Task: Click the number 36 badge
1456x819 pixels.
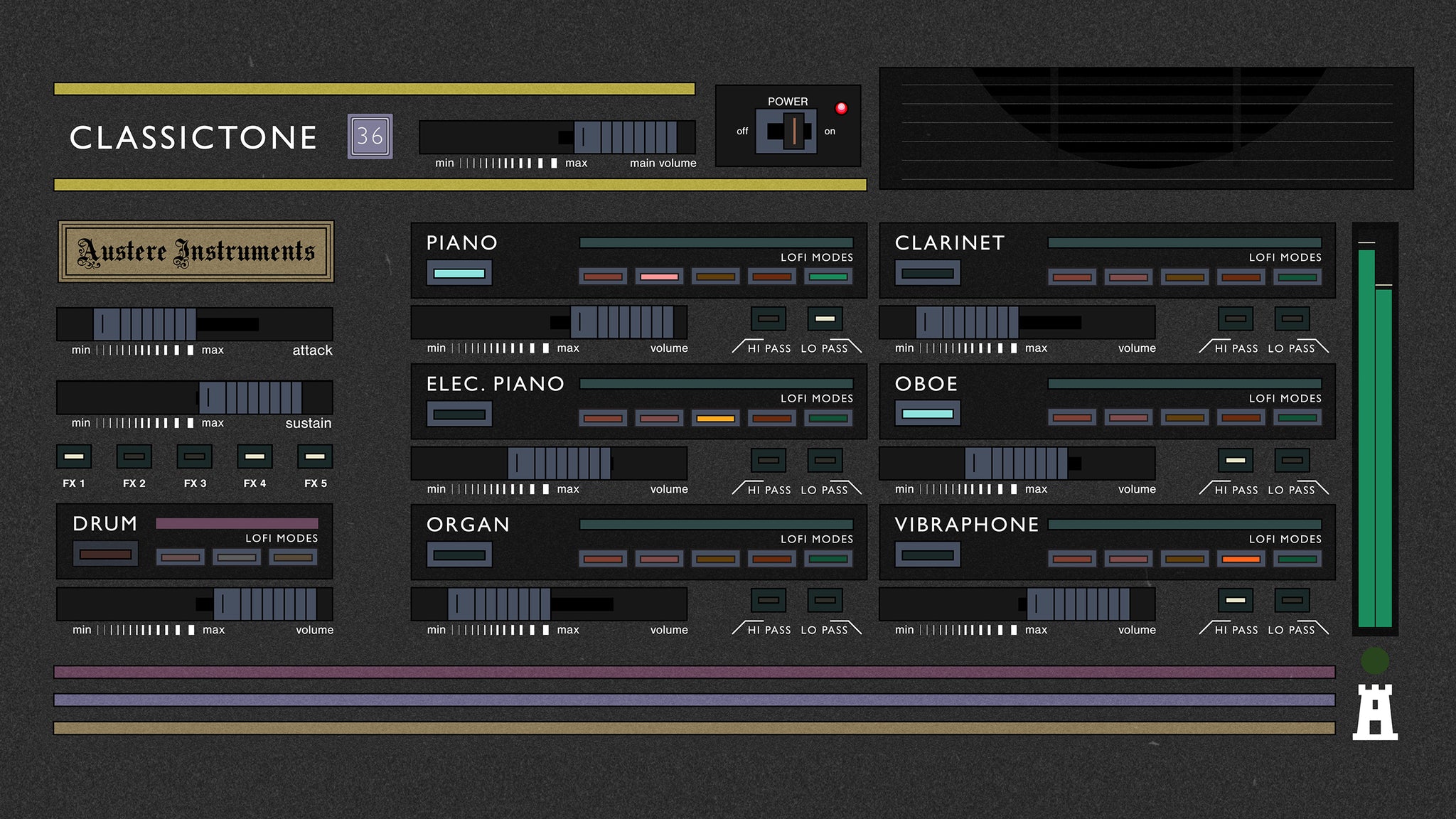Action: pos(370,136)
